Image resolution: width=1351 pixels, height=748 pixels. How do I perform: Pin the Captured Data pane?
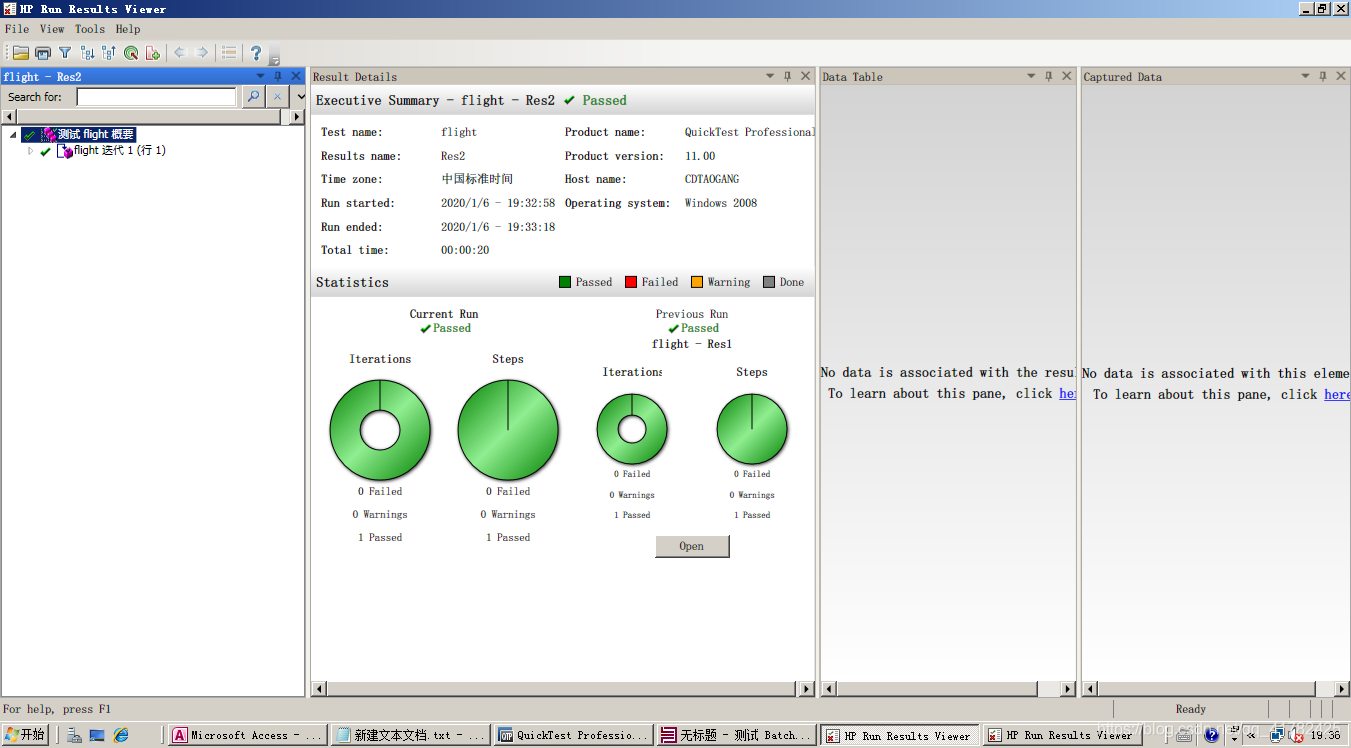click(1323, 76)
